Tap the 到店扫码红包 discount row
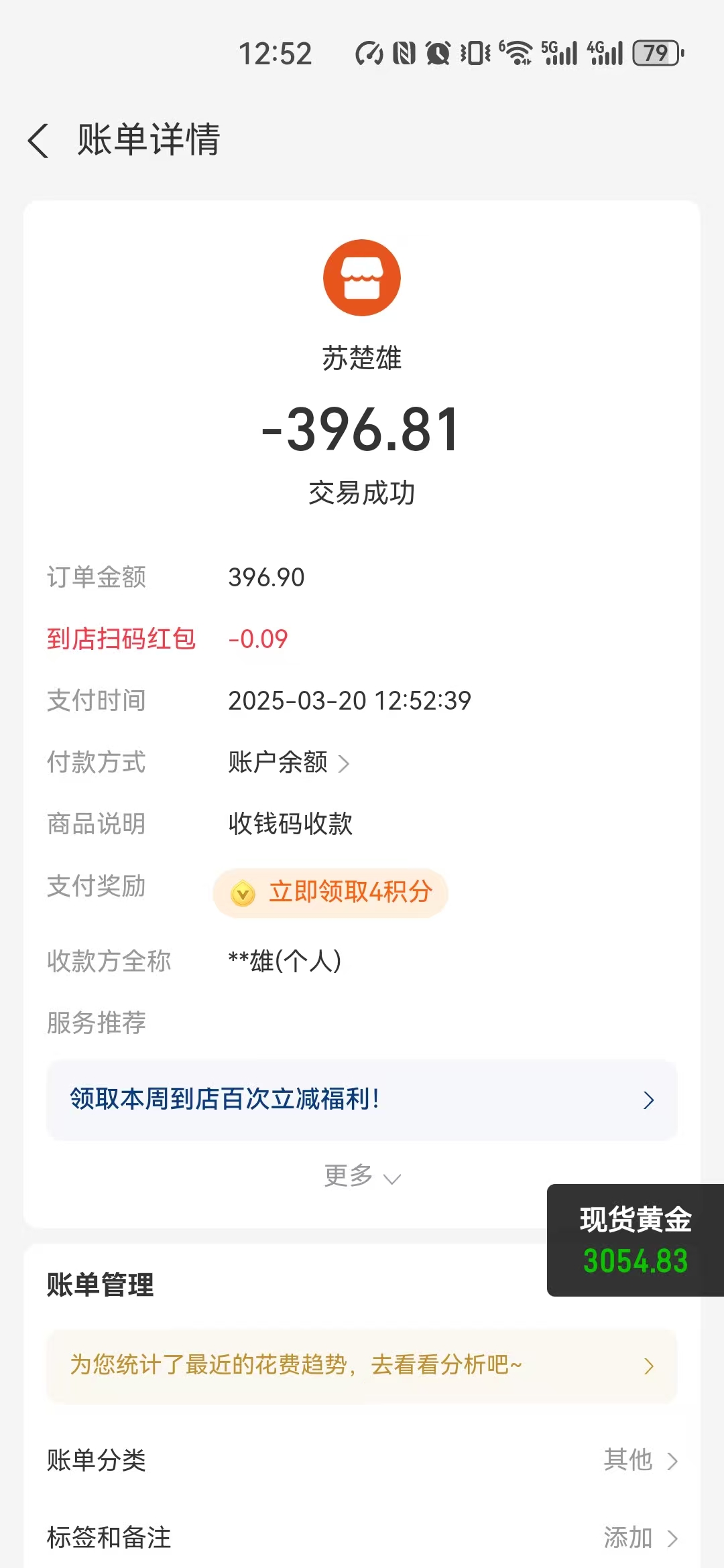 pyautogui.click(x=168, y=639)
